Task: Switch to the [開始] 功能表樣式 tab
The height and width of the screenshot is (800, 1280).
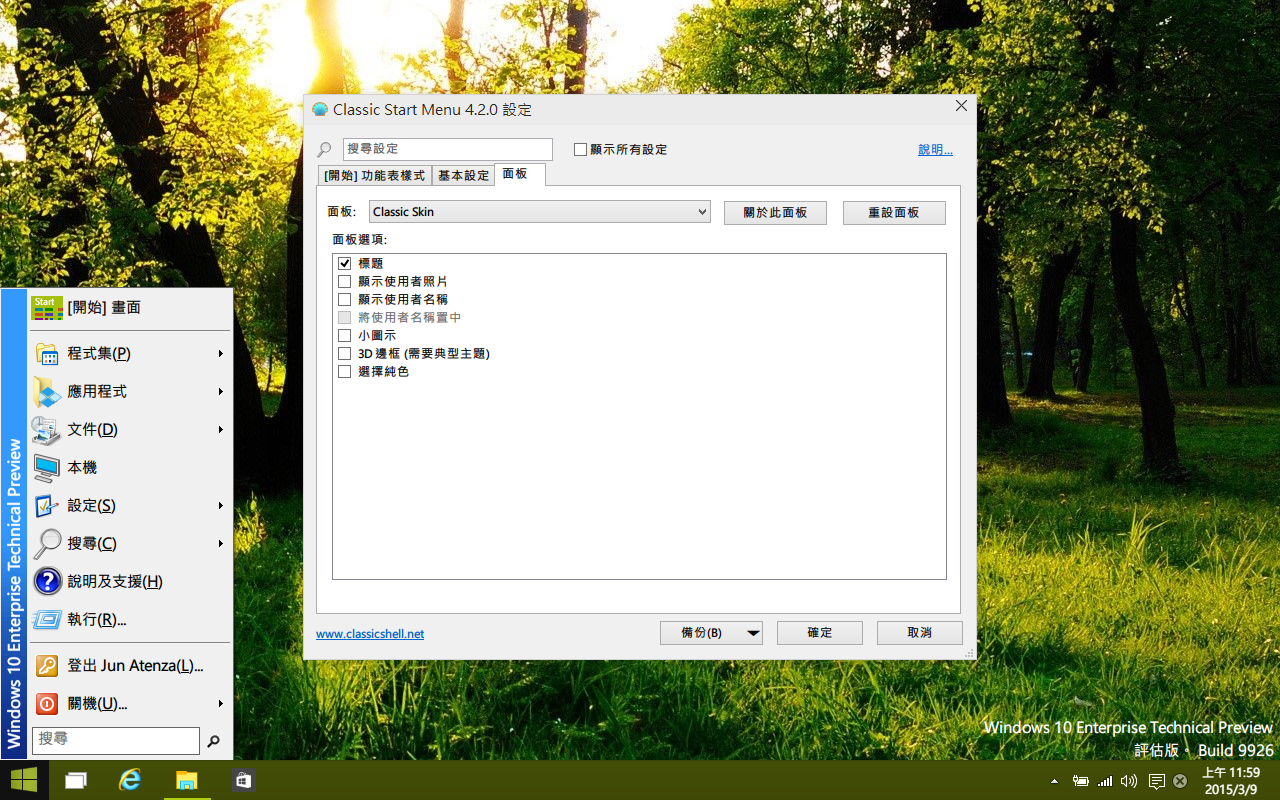Action: pos(375,176)
